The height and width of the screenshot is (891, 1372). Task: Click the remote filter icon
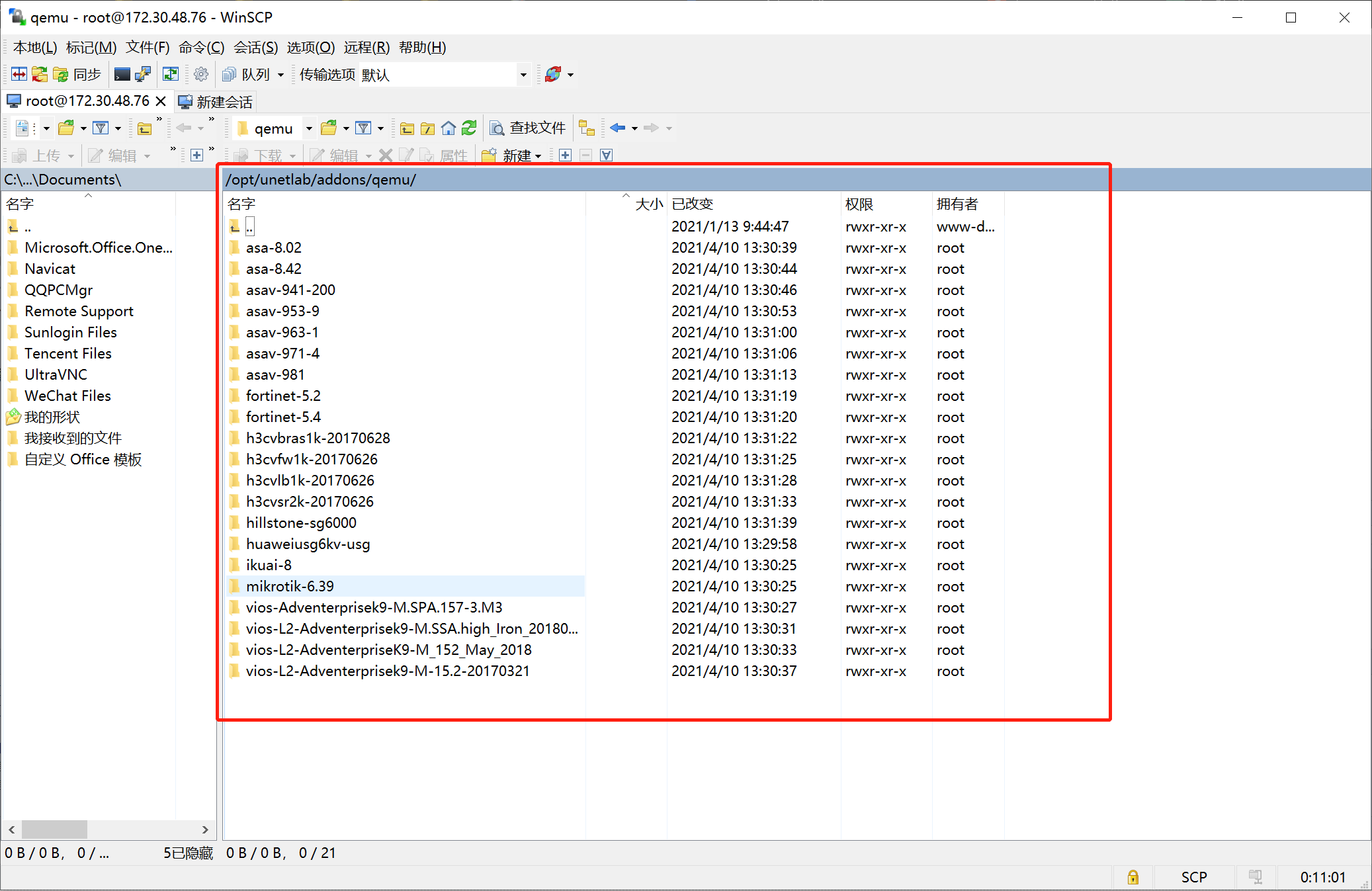point(363,128)
